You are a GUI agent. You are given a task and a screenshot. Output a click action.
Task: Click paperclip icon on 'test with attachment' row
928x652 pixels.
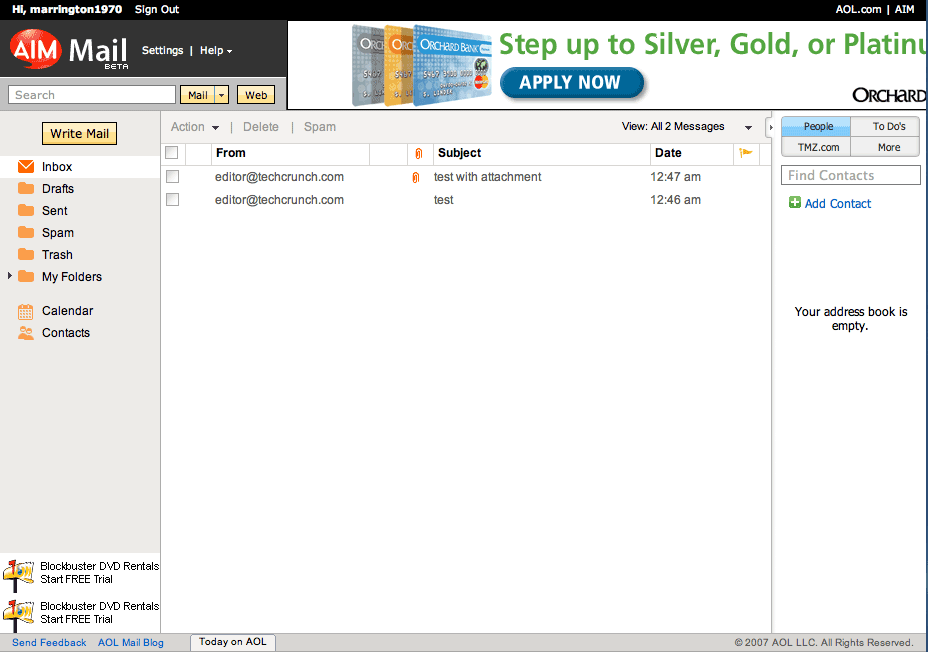pyautogui.click(x=415, y=177)
